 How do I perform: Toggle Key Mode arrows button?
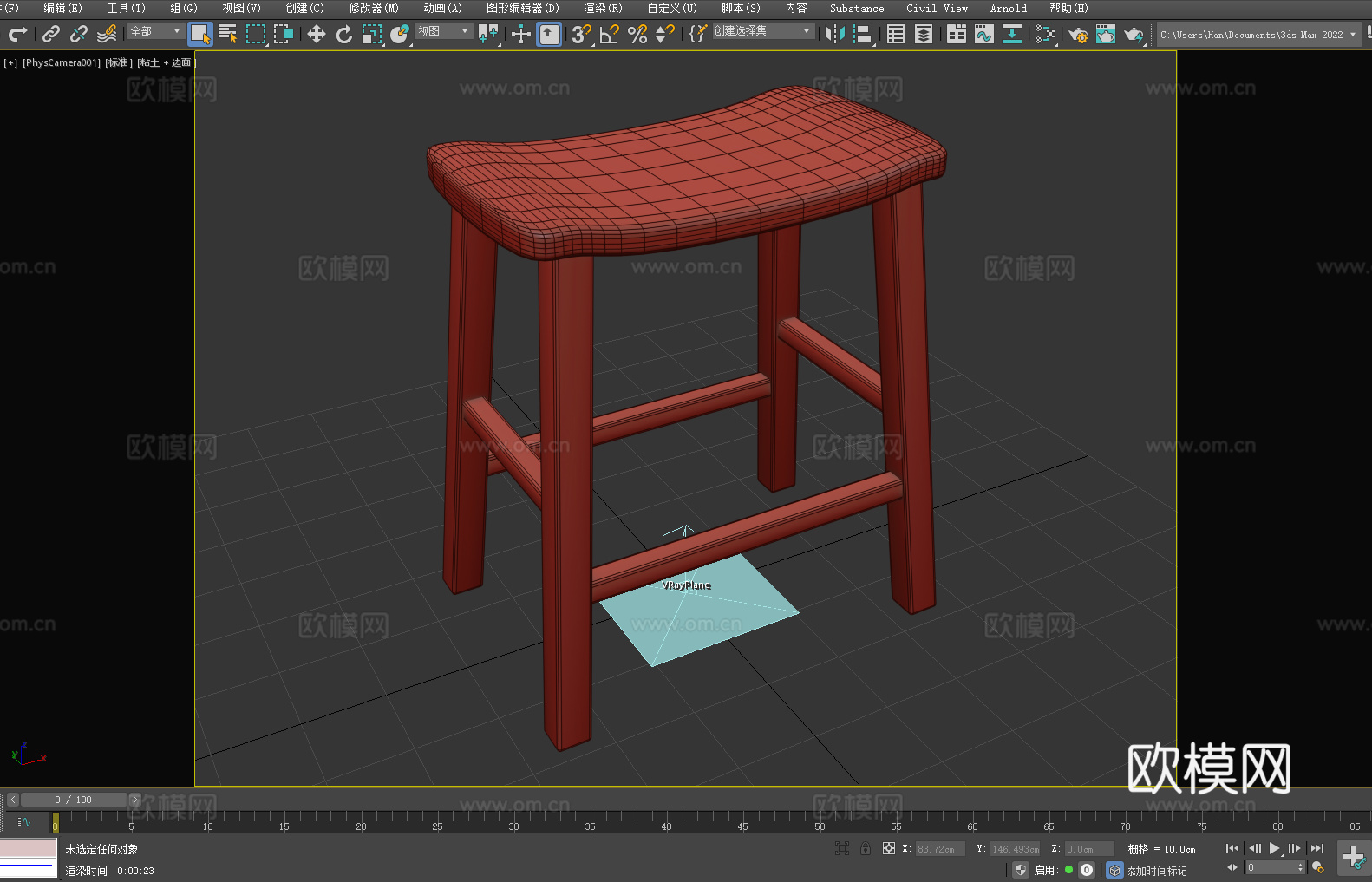coord(1232,867)
